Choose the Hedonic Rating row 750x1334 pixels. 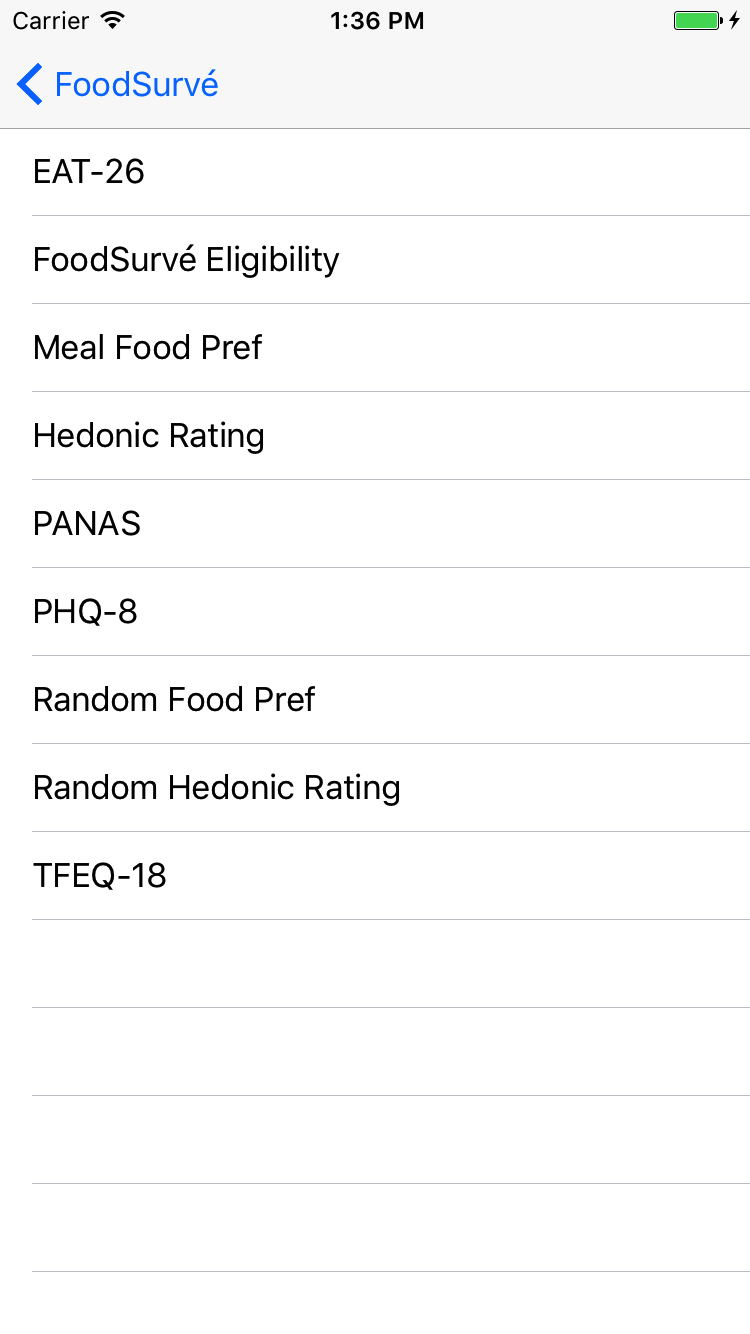[x=375, y=436]
